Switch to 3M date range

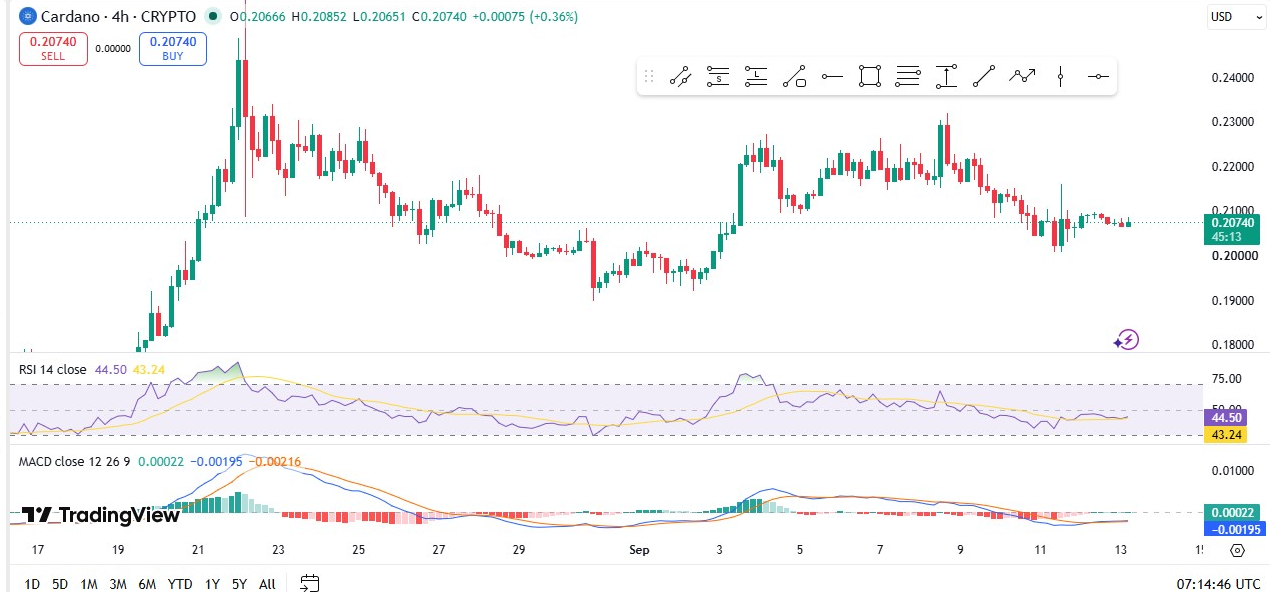click(x=118, y=584)
